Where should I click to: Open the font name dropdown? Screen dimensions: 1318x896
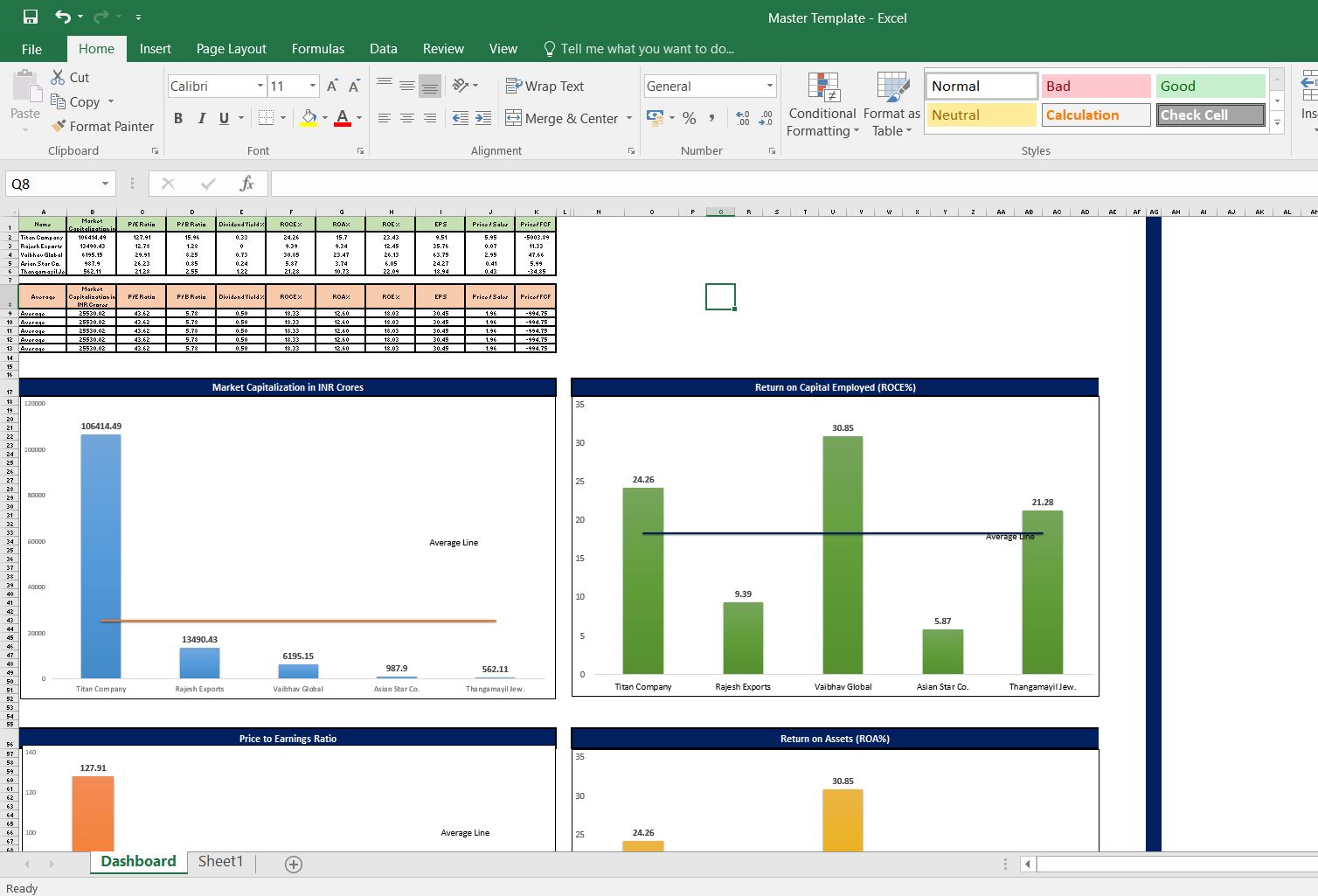[260, 86]
